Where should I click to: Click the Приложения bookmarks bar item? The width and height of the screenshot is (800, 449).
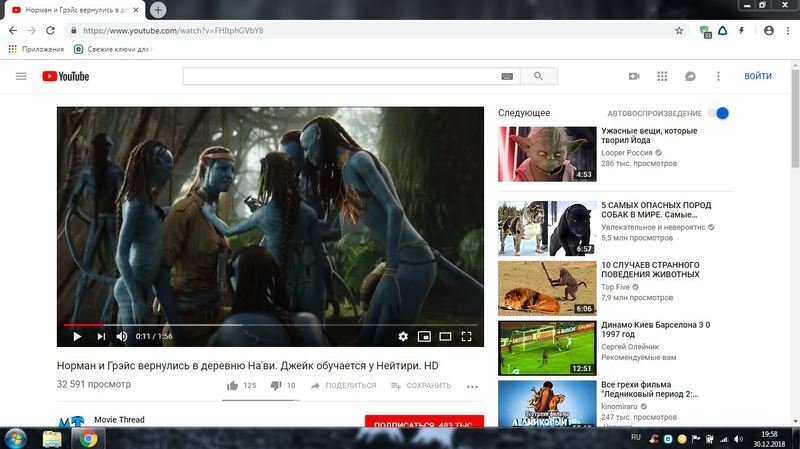pos(36,48)
